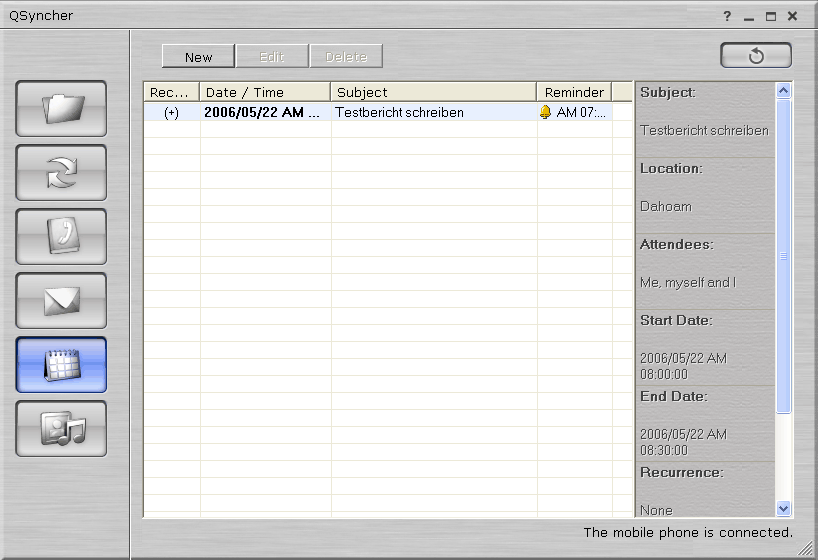Maximize the QSyncher window
818x560 pixels.
tap(771, 17)
